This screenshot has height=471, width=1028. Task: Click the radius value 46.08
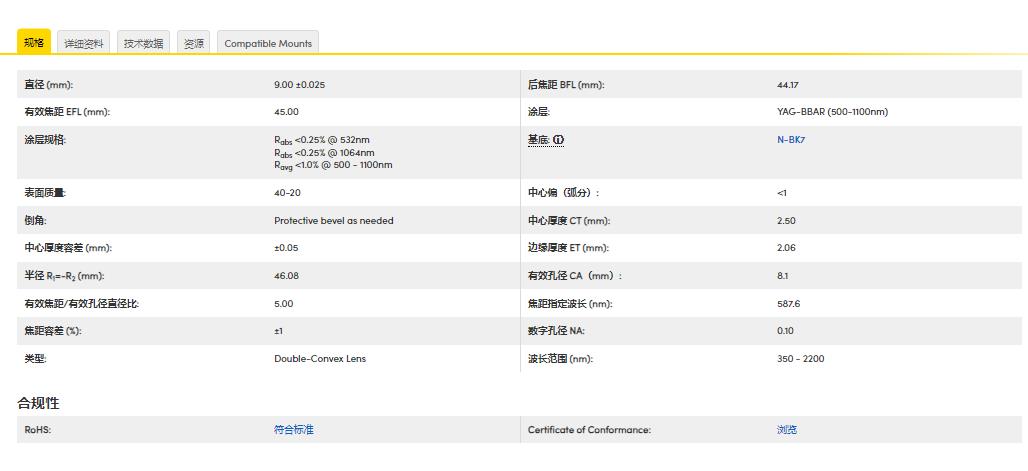pos(286,276)
